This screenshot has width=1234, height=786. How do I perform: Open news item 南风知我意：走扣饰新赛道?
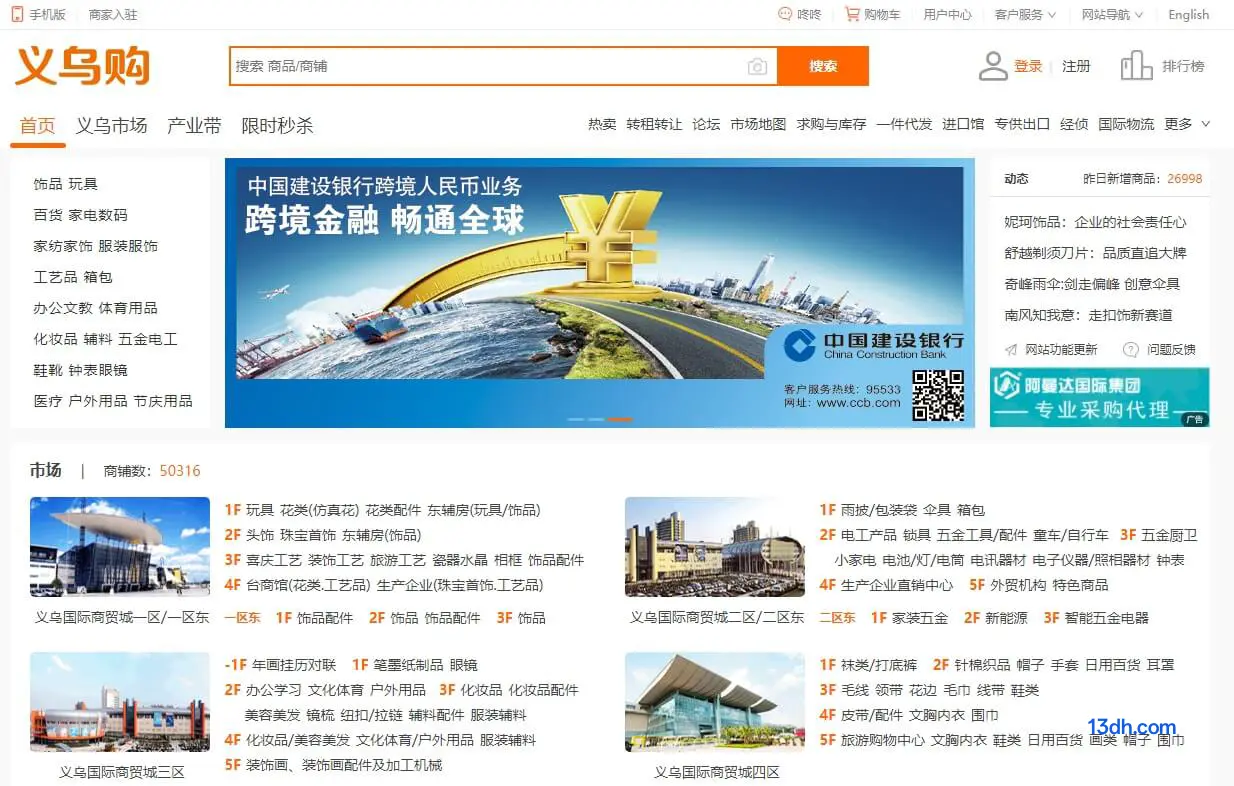click(1088, 315)
